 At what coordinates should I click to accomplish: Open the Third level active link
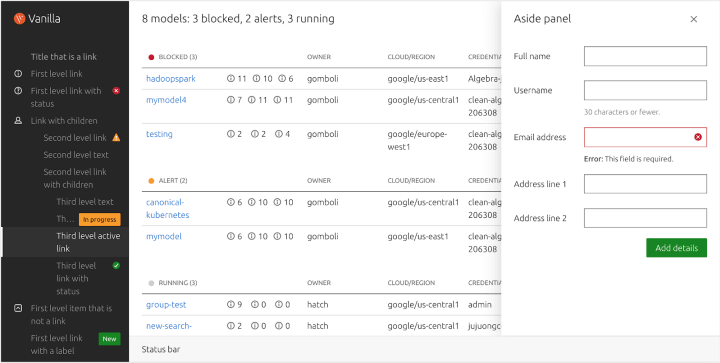point(88,242)
